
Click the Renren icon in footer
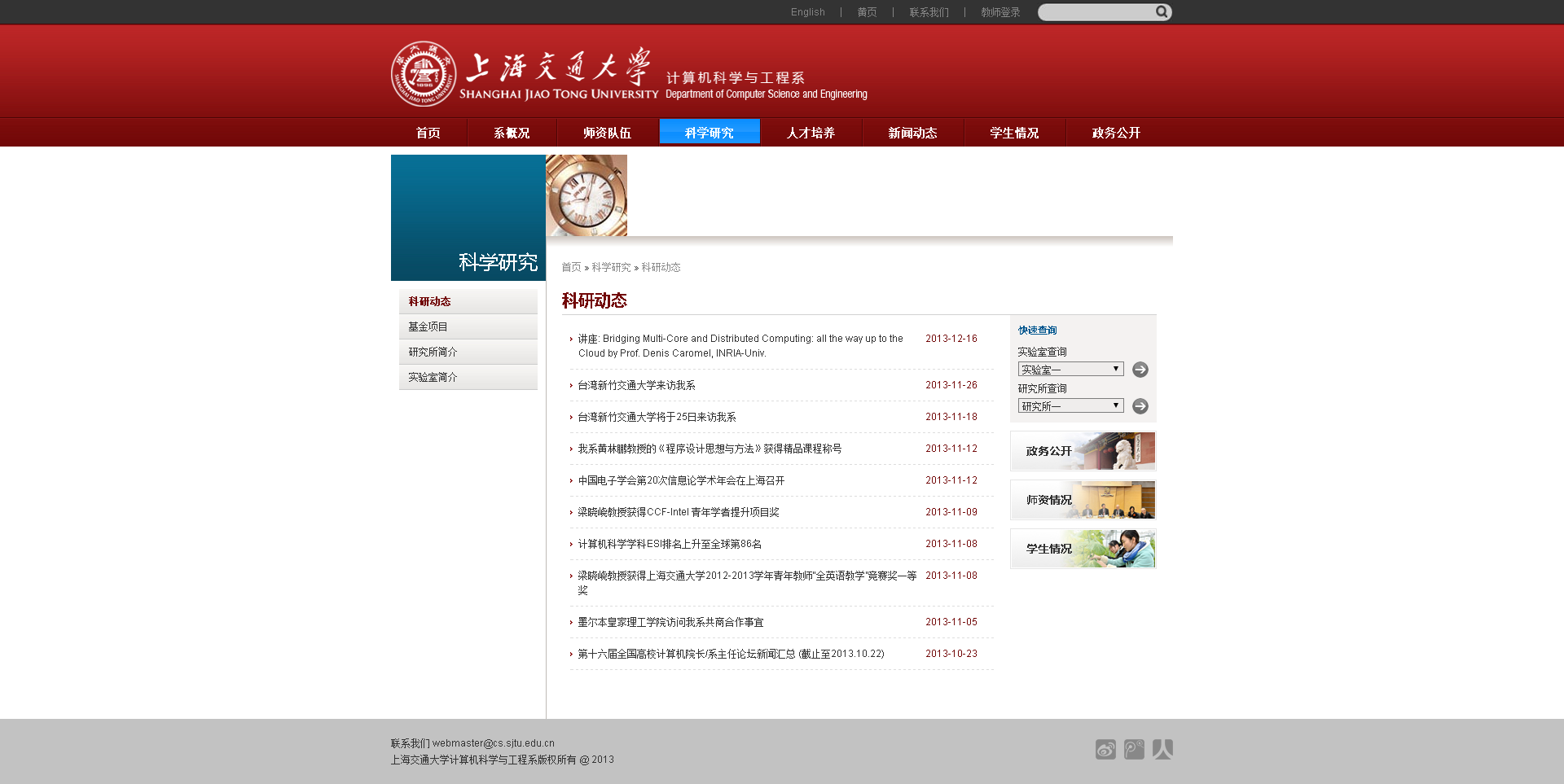(x=1162, y=749)
